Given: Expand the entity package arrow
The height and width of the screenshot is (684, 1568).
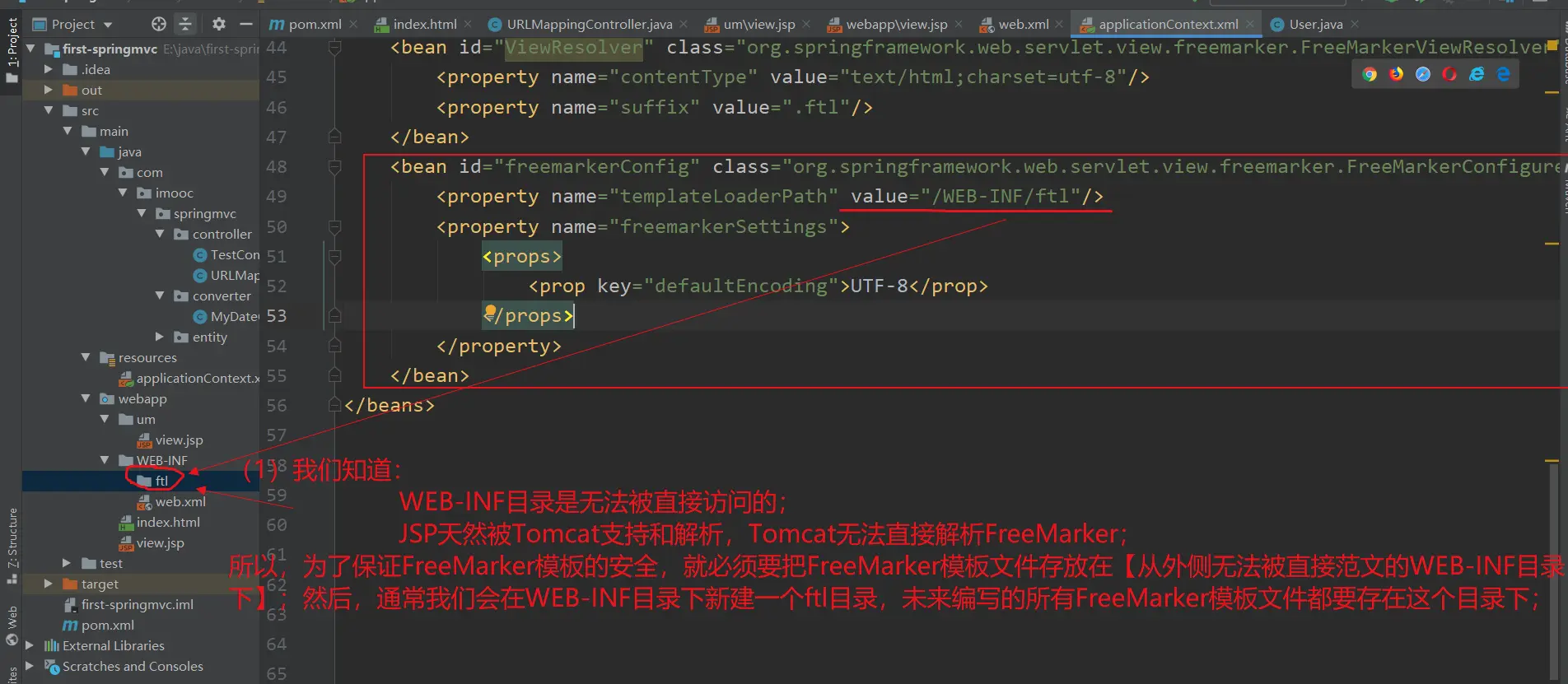Looking at the screenshot, I should tap(160, 337).
